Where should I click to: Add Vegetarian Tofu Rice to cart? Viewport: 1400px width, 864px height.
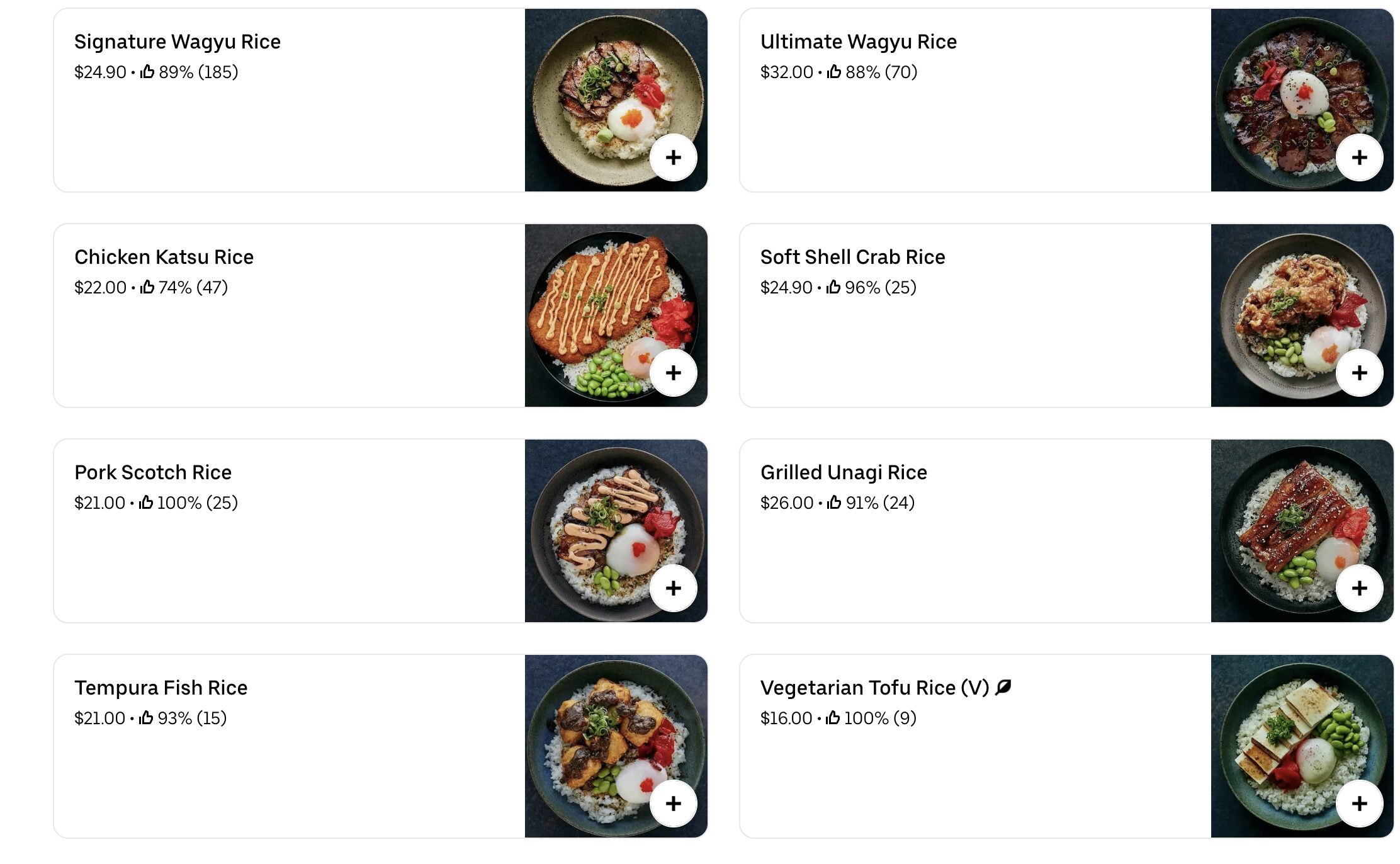[x=1360, y=804]
